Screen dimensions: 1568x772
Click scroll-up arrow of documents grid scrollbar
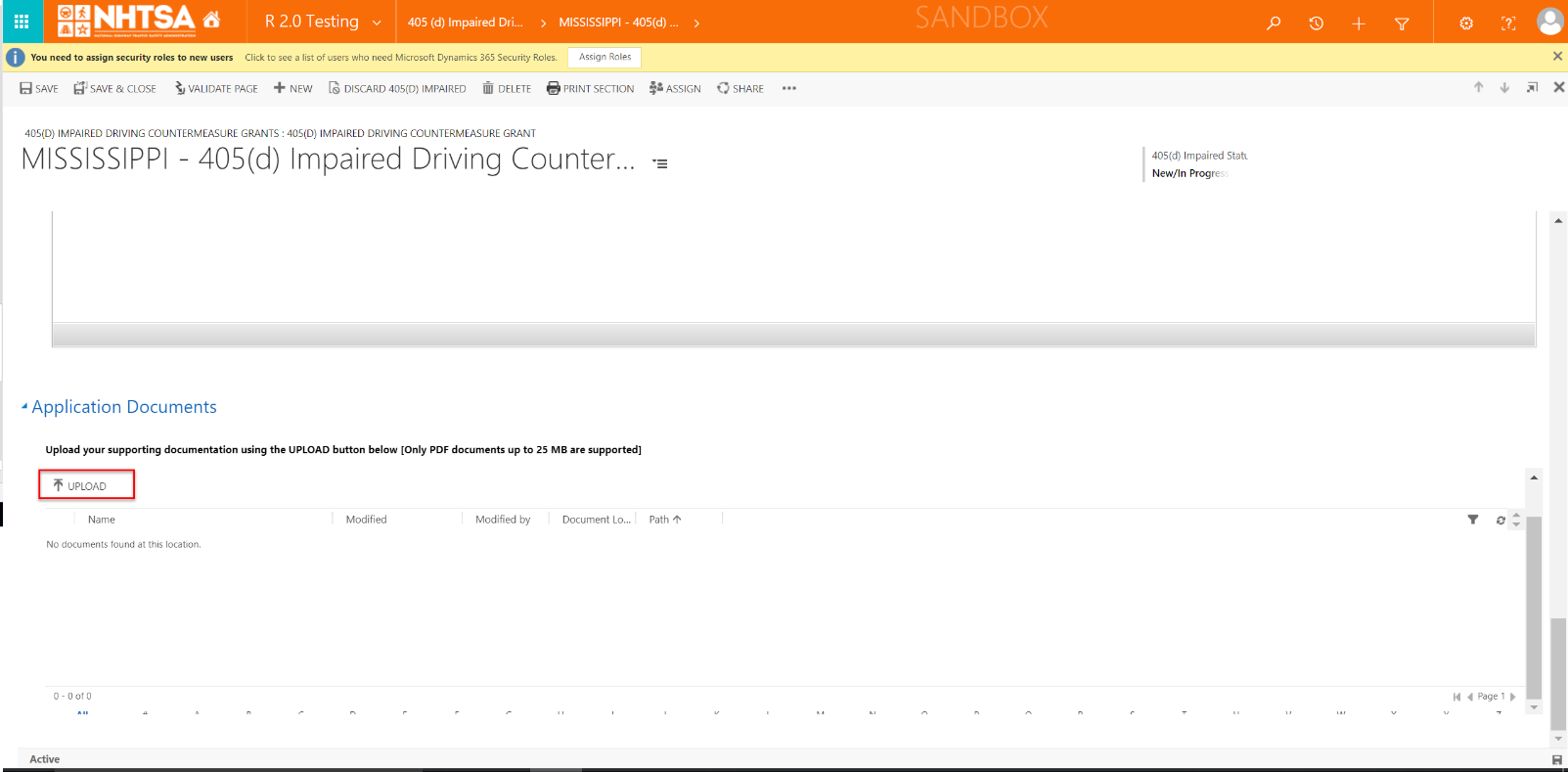(1534, 477)
